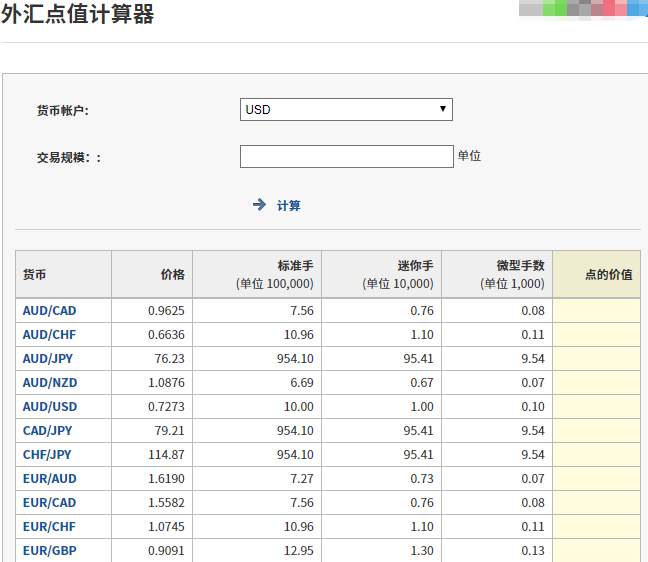Click the 标准手 column header
648x562 pixels.
coord(257,274)
